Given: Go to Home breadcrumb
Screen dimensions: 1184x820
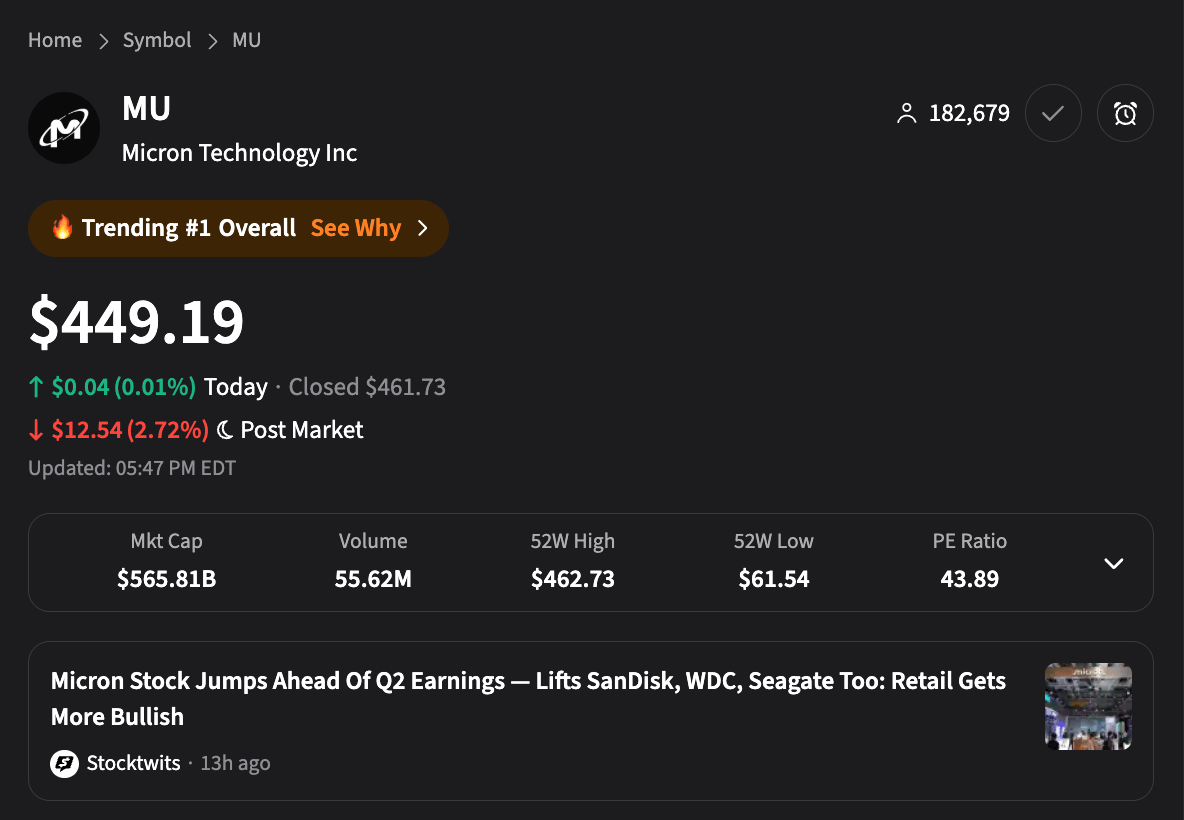Looking at the screenshot, I should tap(55, 40).
